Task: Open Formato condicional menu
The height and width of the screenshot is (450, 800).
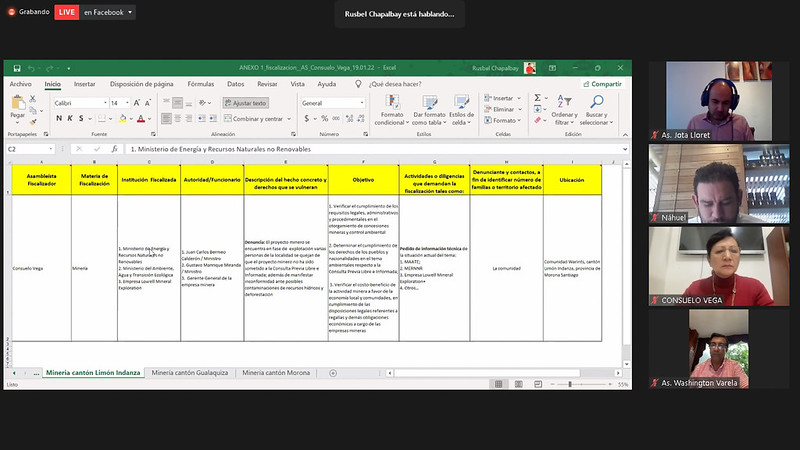Action: [392, 110]
